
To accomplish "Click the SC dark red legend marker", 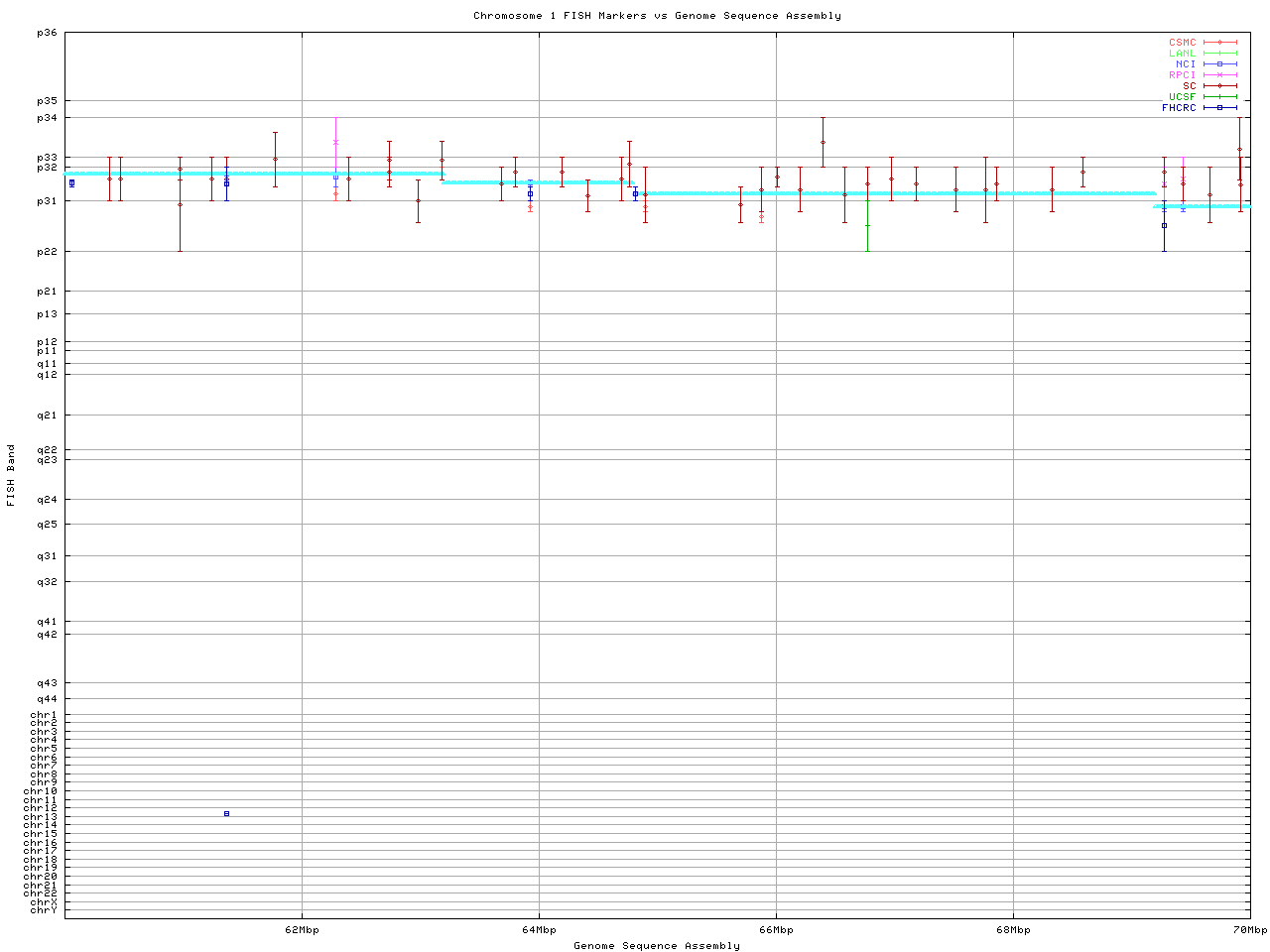I will click(1219, 86).
